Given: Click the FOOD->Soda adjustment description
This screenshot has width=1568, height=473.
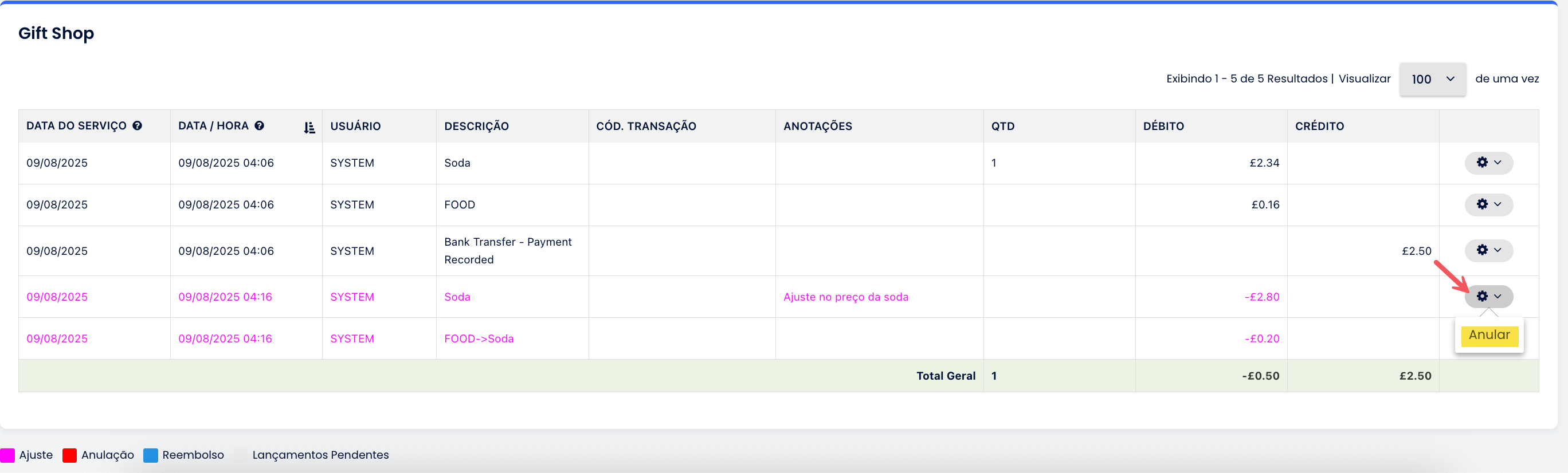Looking at the screenshot, I should tap(479, 339).
